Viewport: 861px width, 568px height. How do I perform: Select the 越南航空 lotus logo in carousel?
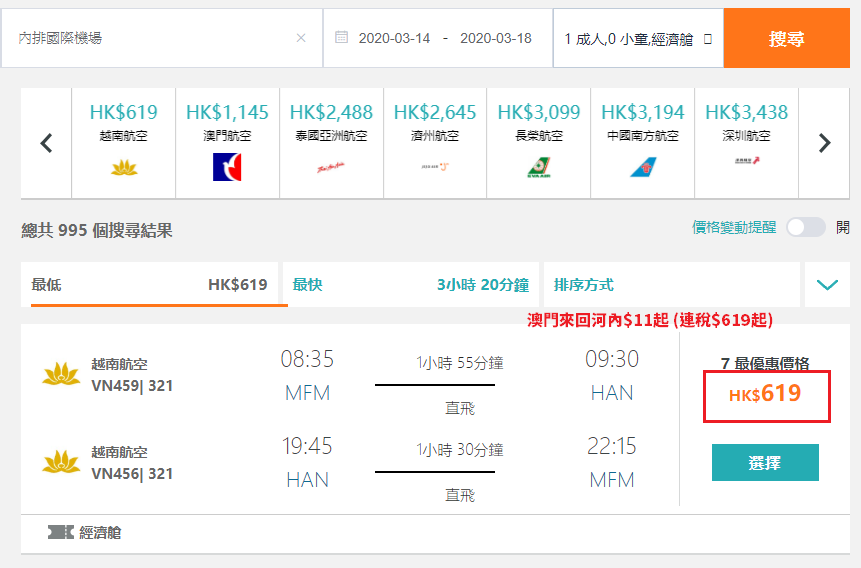pyautogui.click(x=124, y=168)
